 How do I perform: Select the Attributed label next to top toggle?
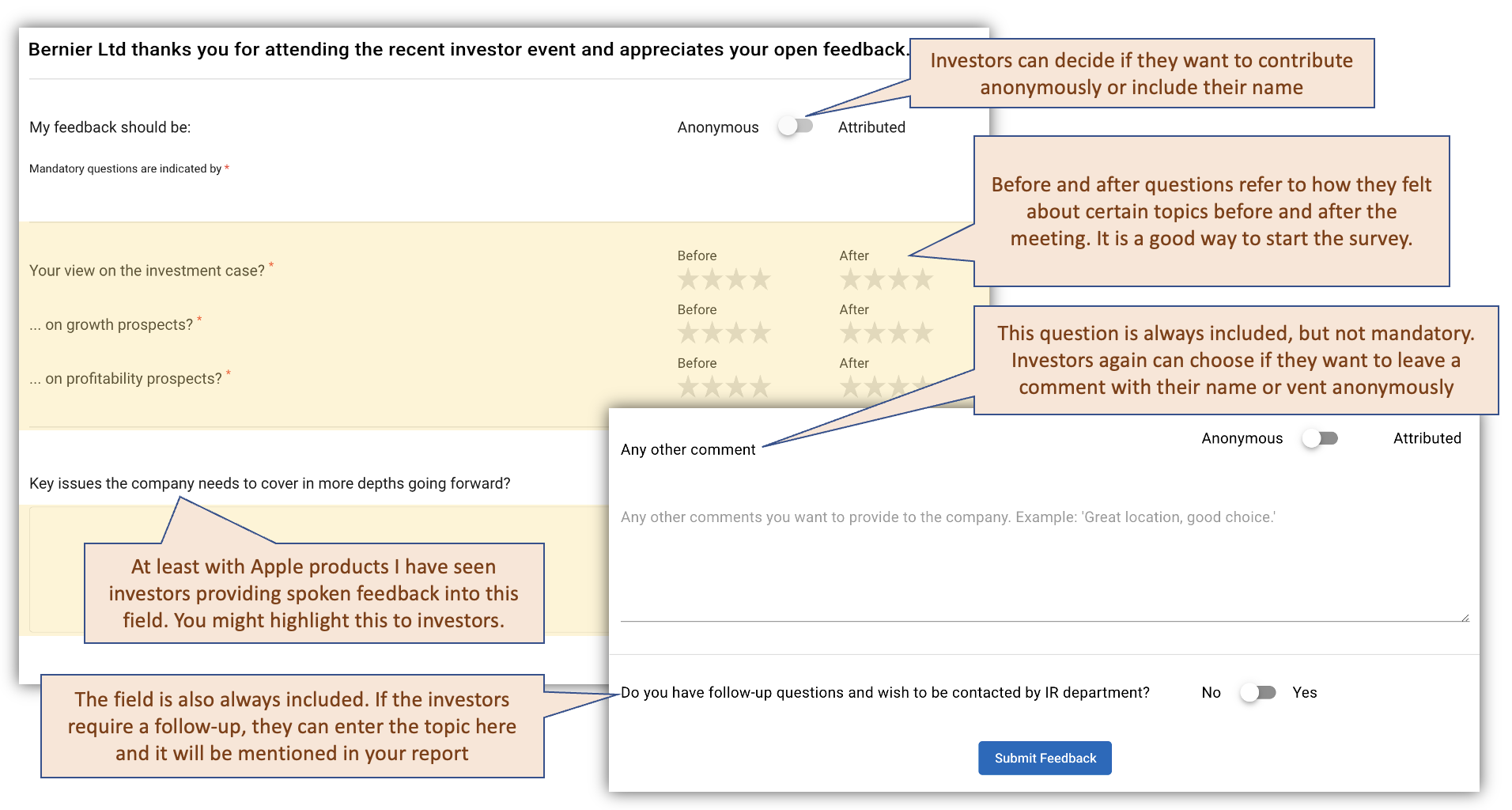[871, 127]
